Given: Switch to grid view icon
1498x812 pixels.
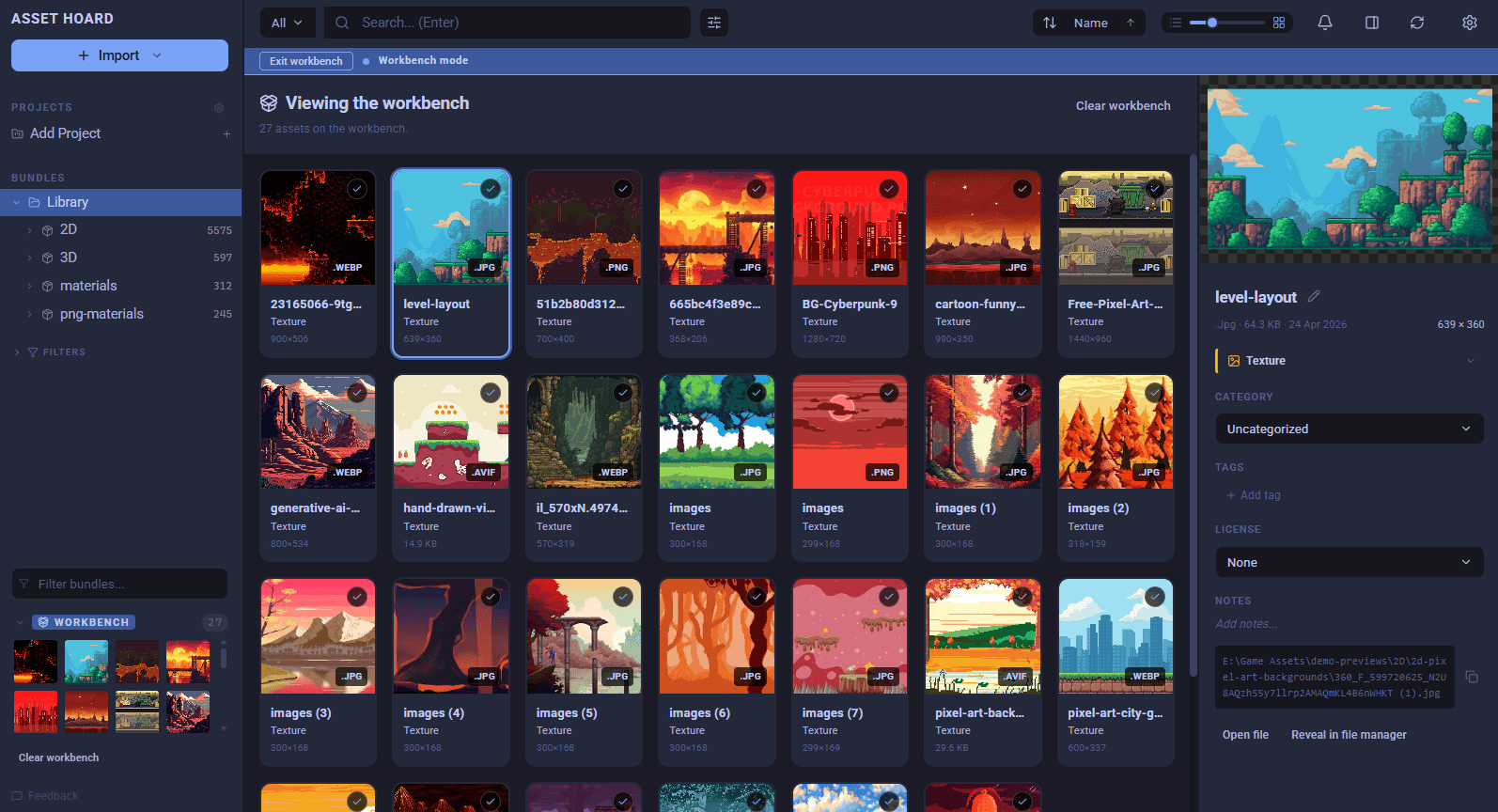Looking at the screenshot, I should coord(1279,23).
